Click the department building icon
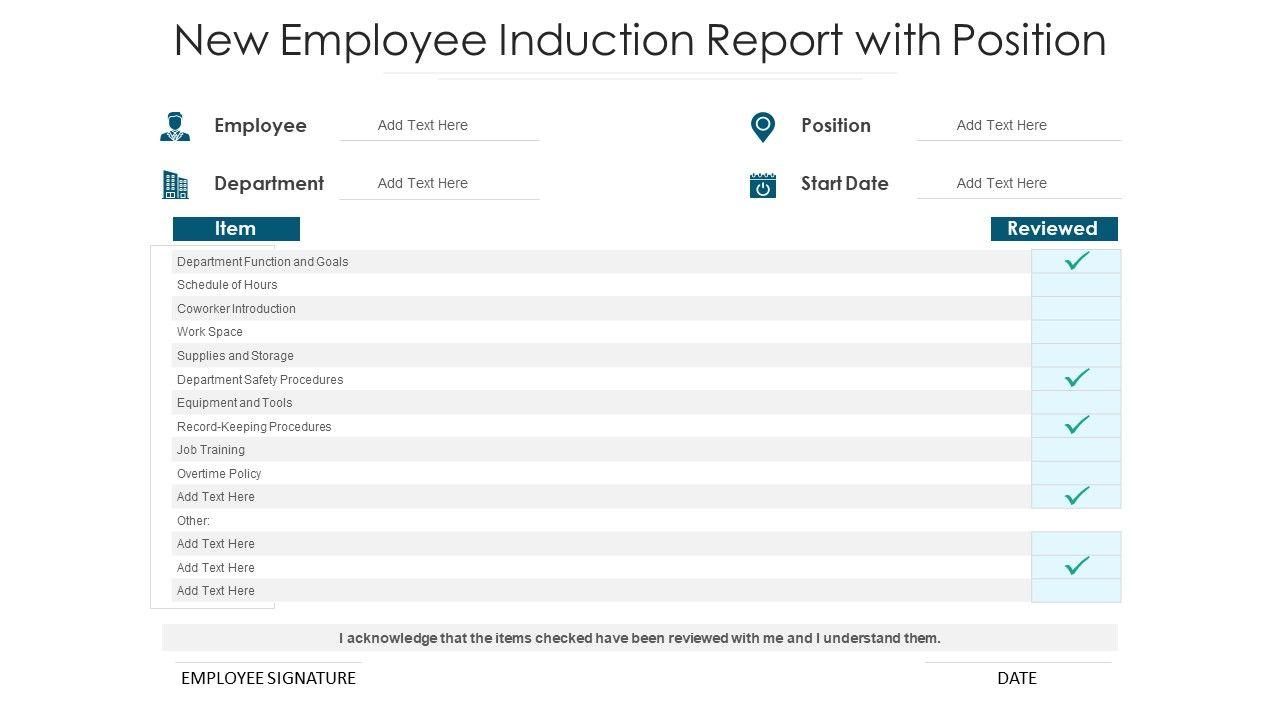 (x=175, y=184)
